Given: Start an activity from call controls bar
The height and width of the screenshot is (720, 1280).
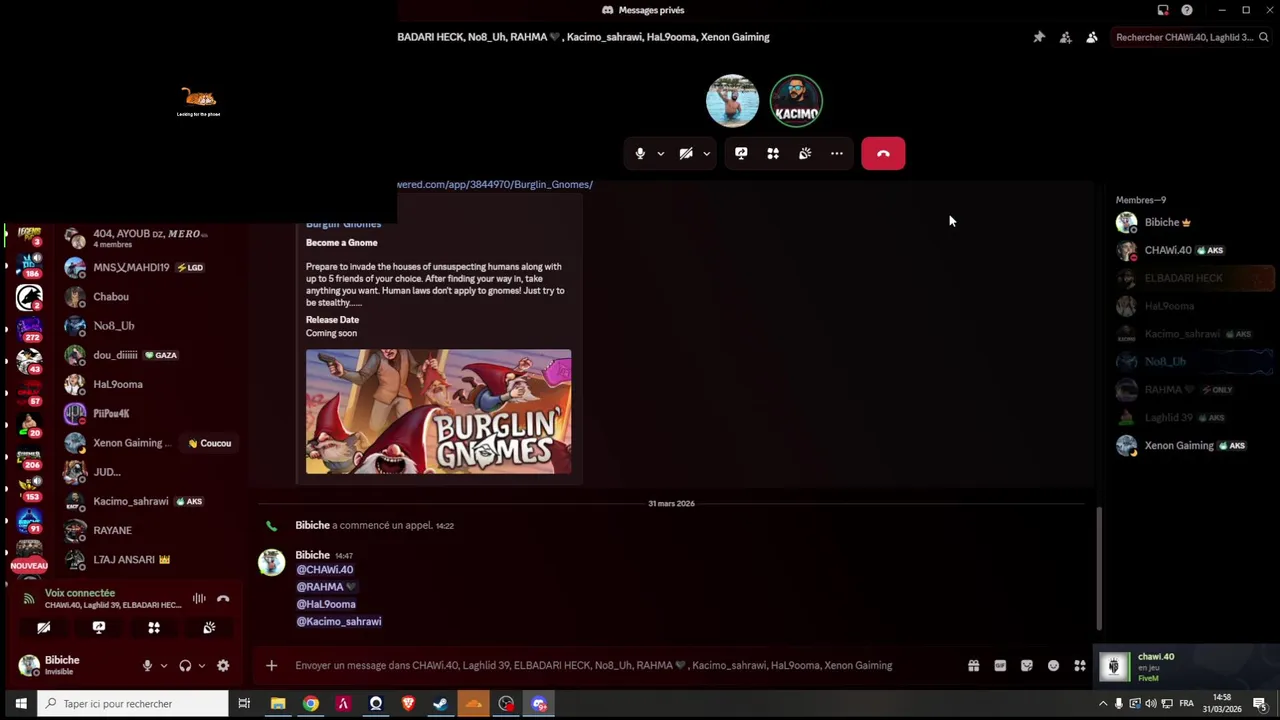Looking at the screenshot, I should click(773, 154).
